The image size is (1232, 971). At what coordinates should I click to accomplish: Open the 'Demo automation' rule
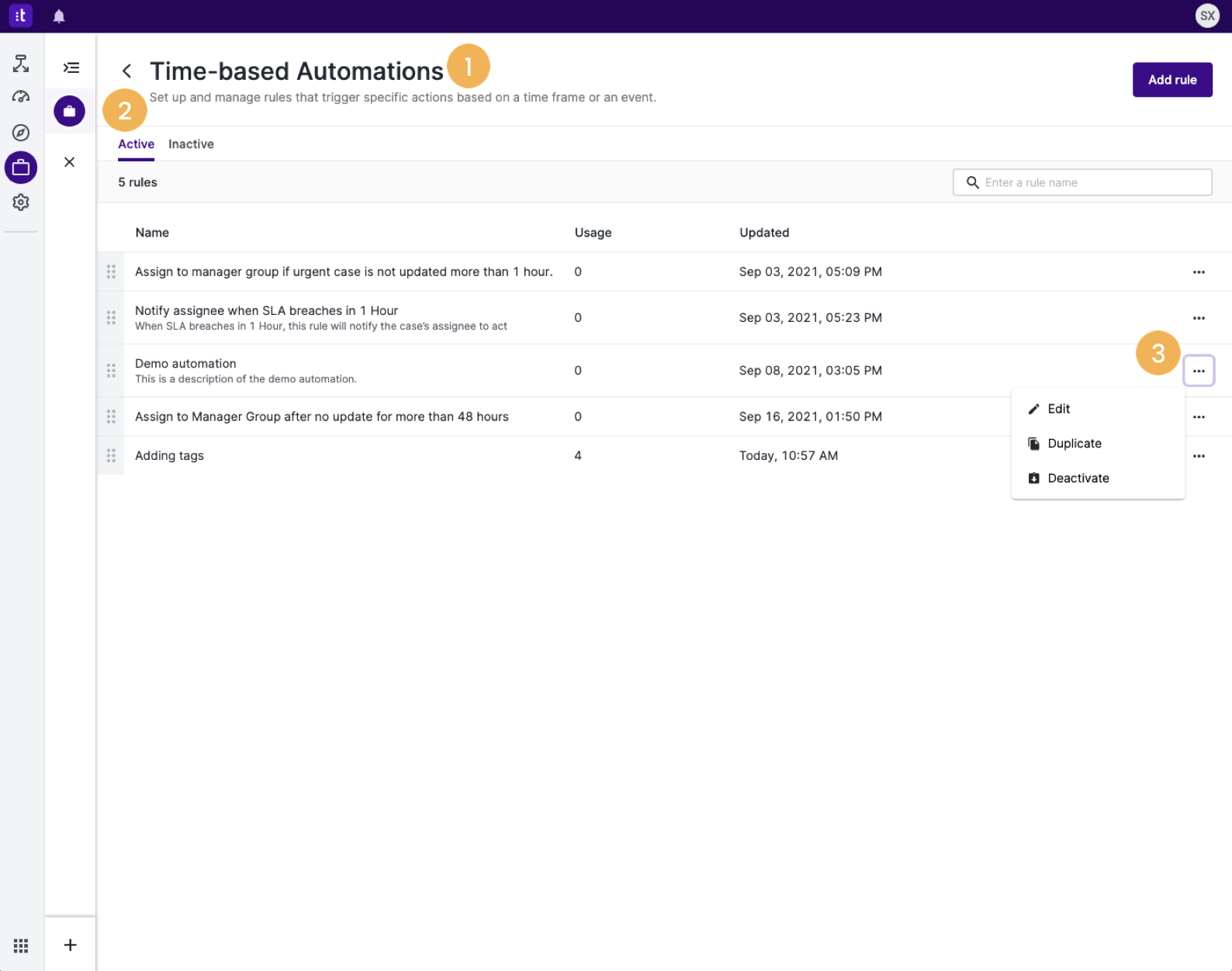click(x=185, y=363)
